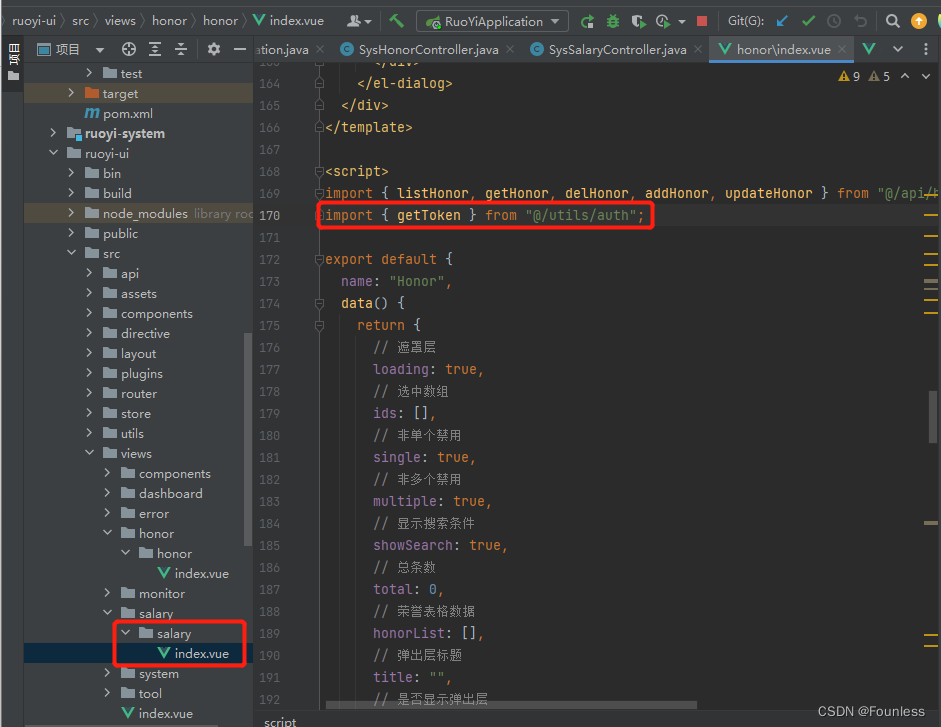Viewport: 941px width, 727px height.
Task: Close the SysSalaryController.java tab
Action: point(698,49)
